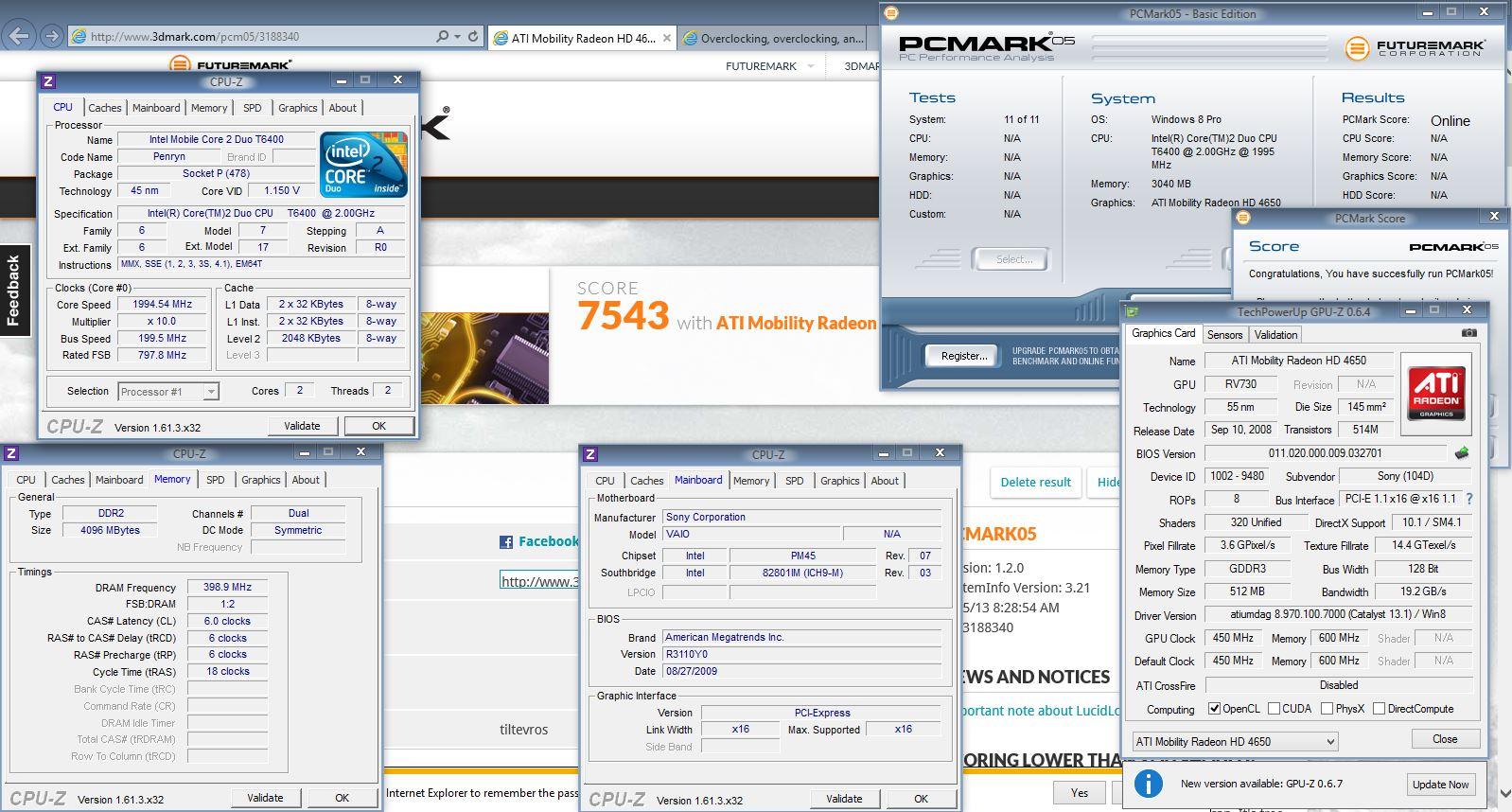This screenshot has height=812, width=1512.
Task: Click the DRAM Frequency value 398.9 MHz
Action: point(227,587)
